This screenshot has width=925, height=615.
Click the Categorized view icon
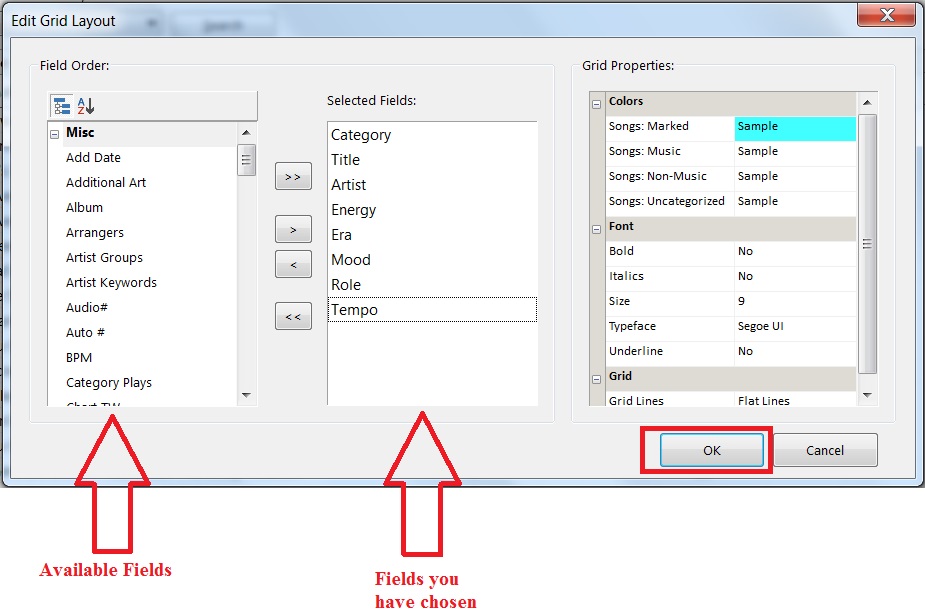(62, 106)
